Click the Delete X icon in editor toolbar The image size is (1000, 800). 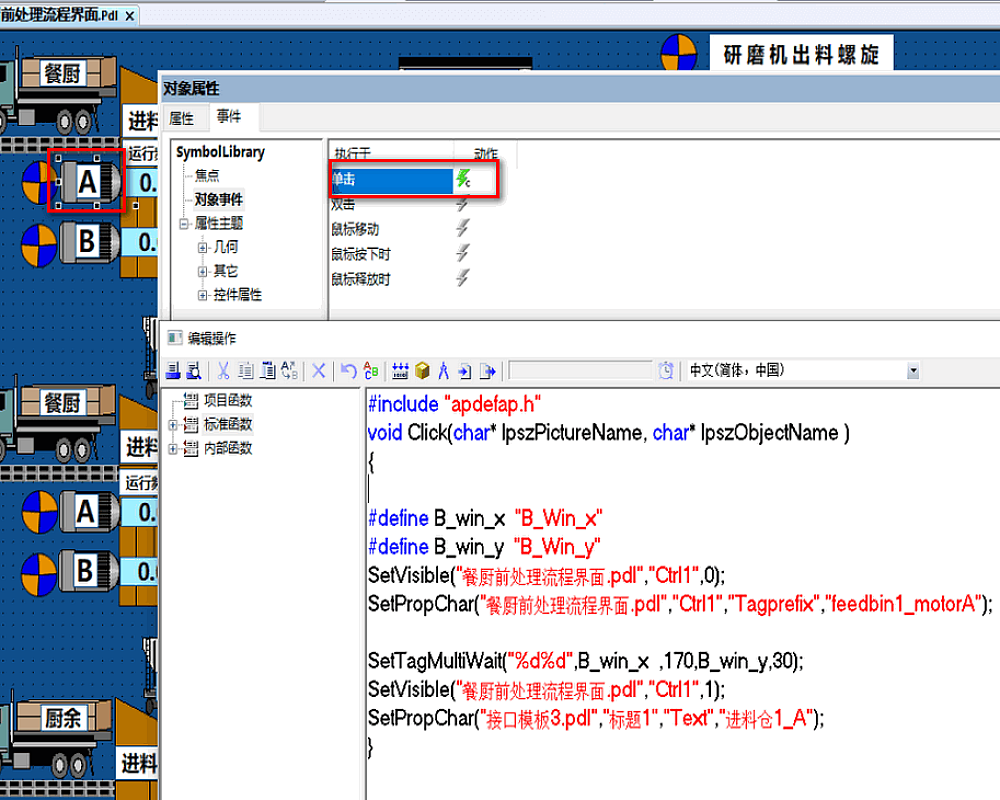point(319,371)
